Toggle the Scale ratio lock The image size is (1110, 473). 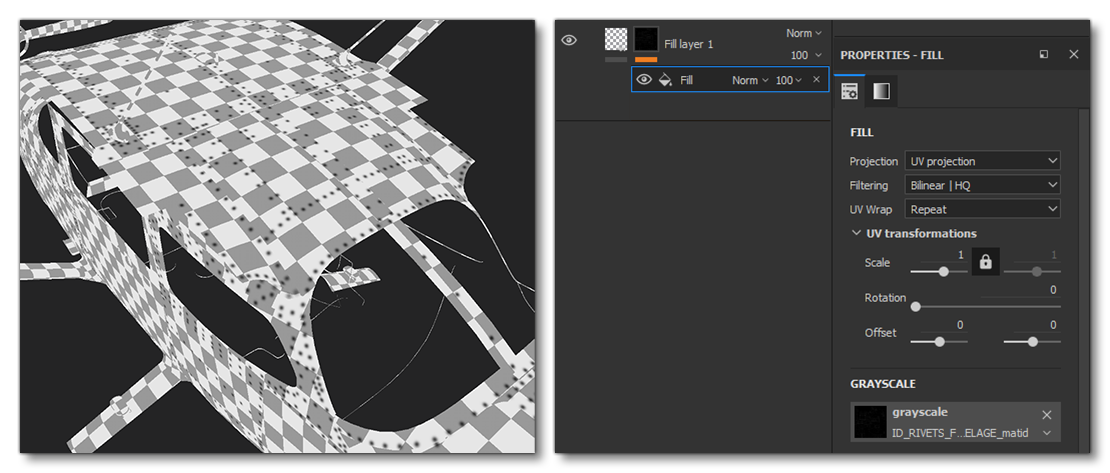(985, 262)
